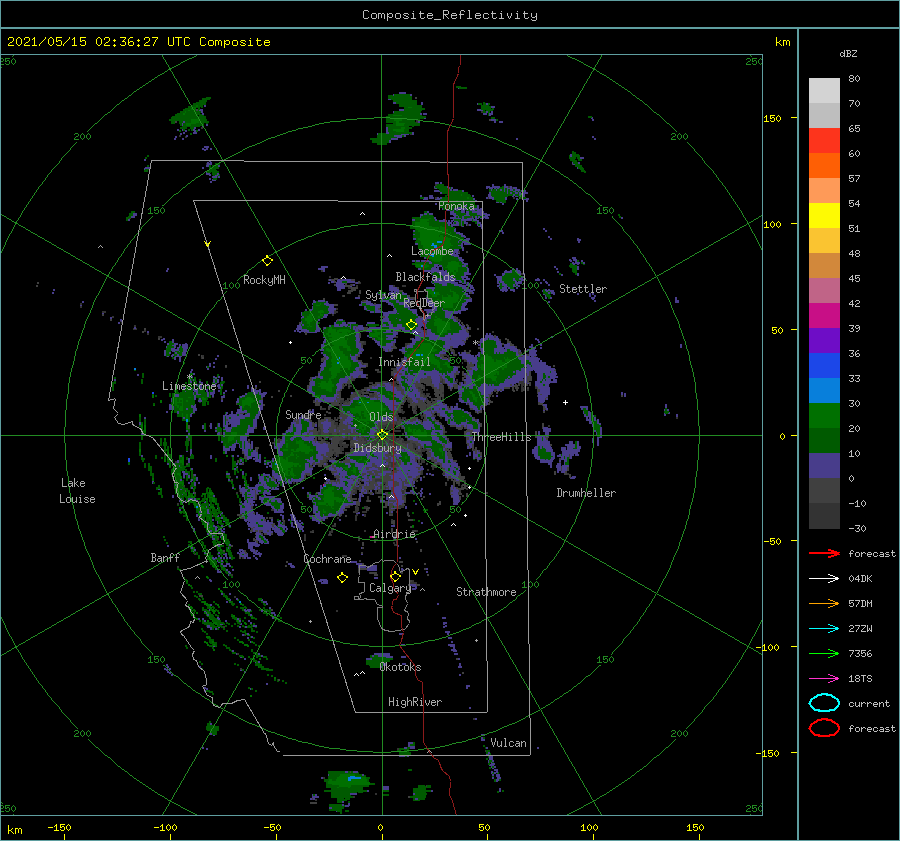
Task: Select the royal blue dBZ legend swatch
Action: [x=824, y=366]
